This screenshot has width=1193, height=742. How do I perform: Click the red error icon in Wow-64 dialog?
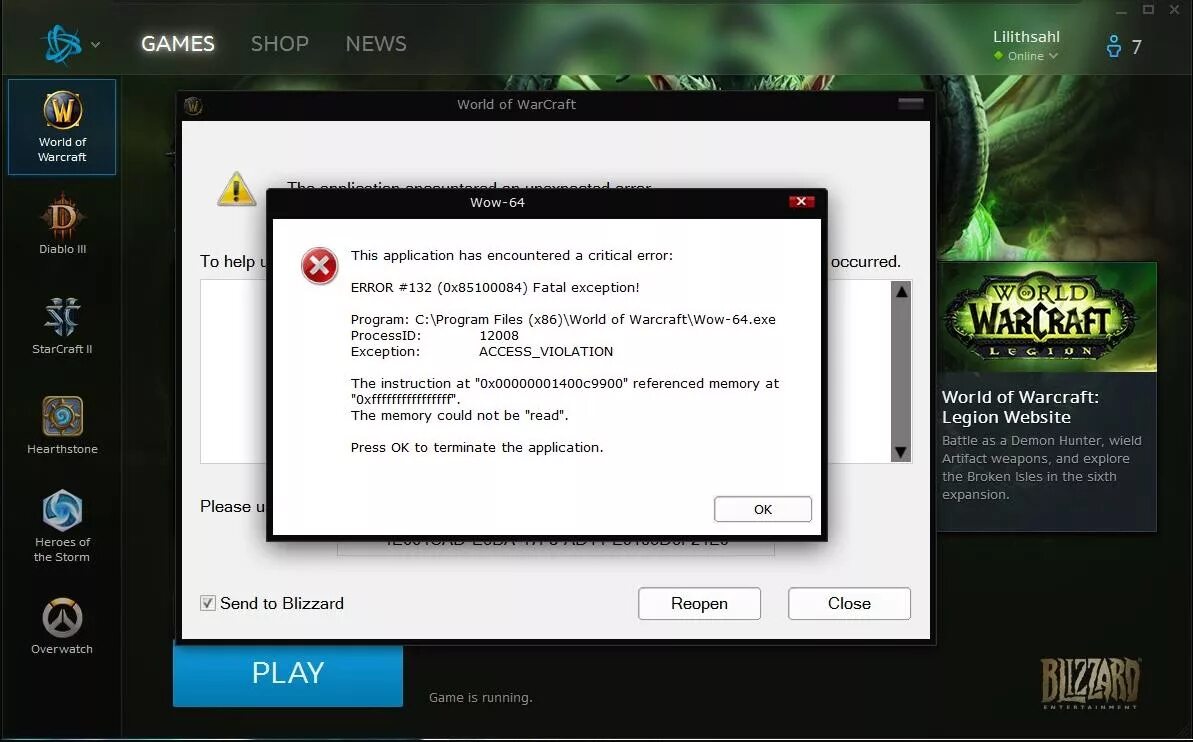coord(320,266)
